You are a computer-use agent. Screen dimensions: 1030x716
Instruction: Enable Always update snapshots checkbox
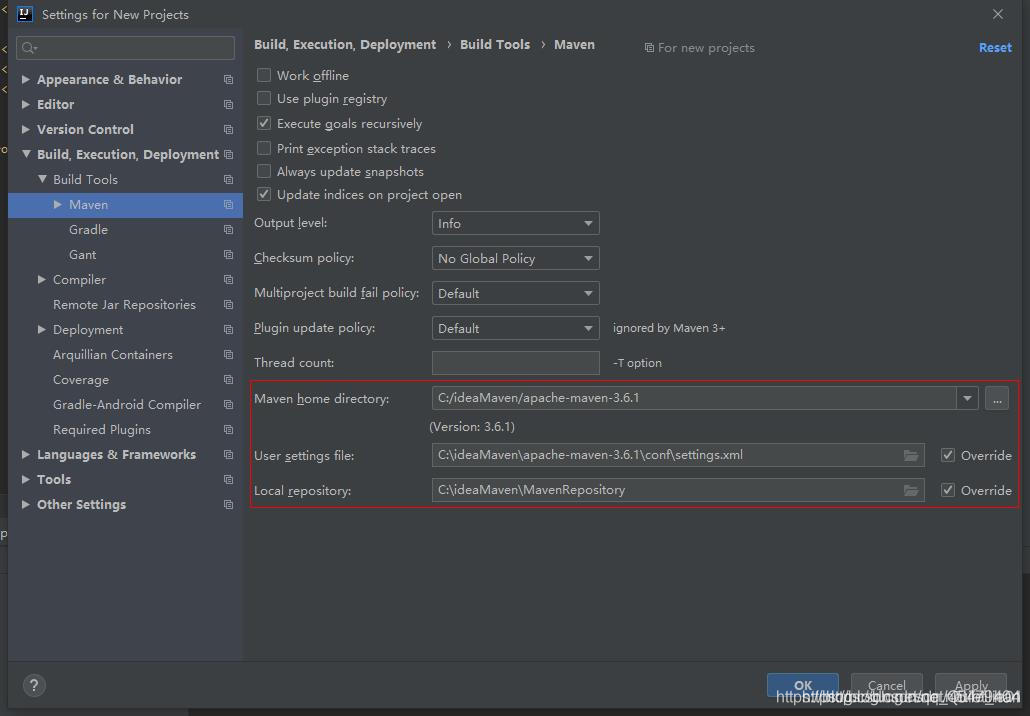click(x=264, y=171)
